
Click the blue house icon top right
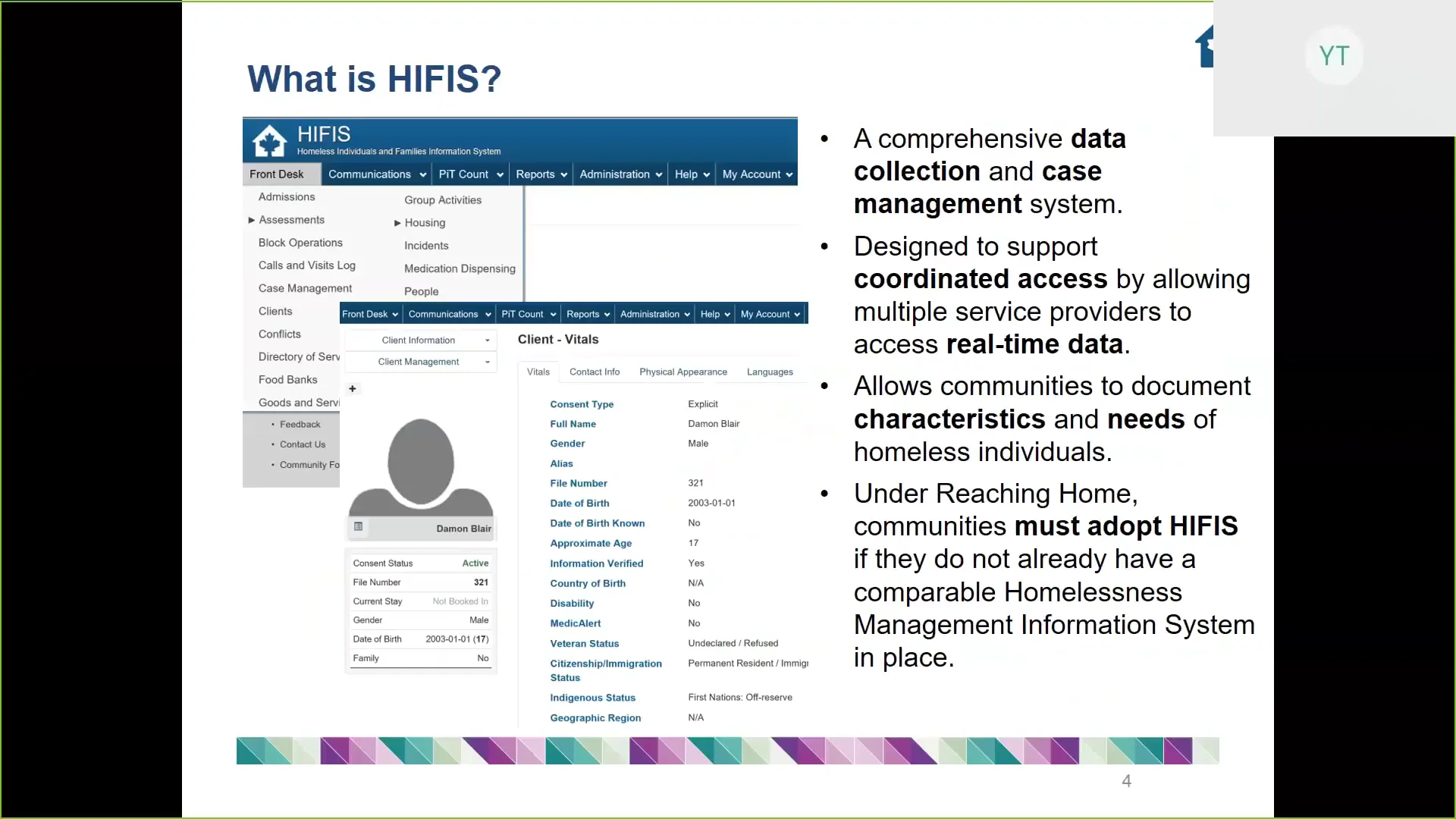point(1205,47)
